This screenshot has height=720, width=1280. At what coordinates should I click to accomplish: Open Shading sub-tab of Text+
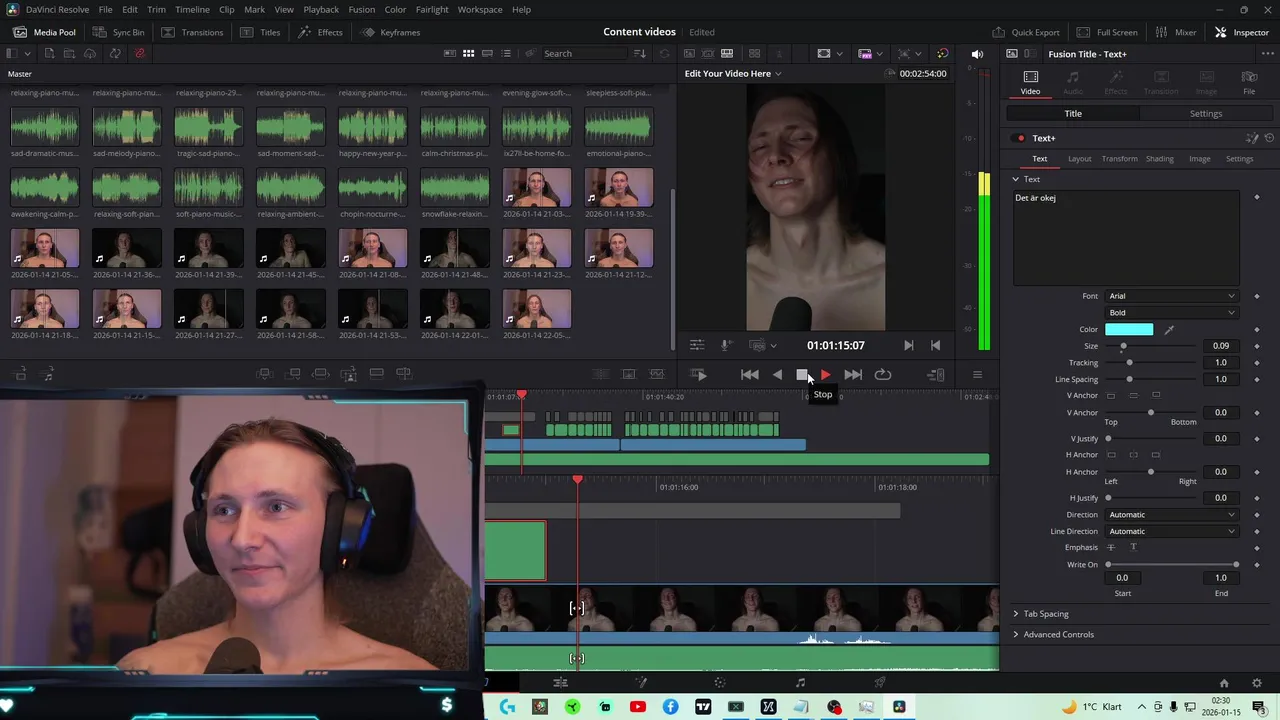click(x=1159, y=158)
